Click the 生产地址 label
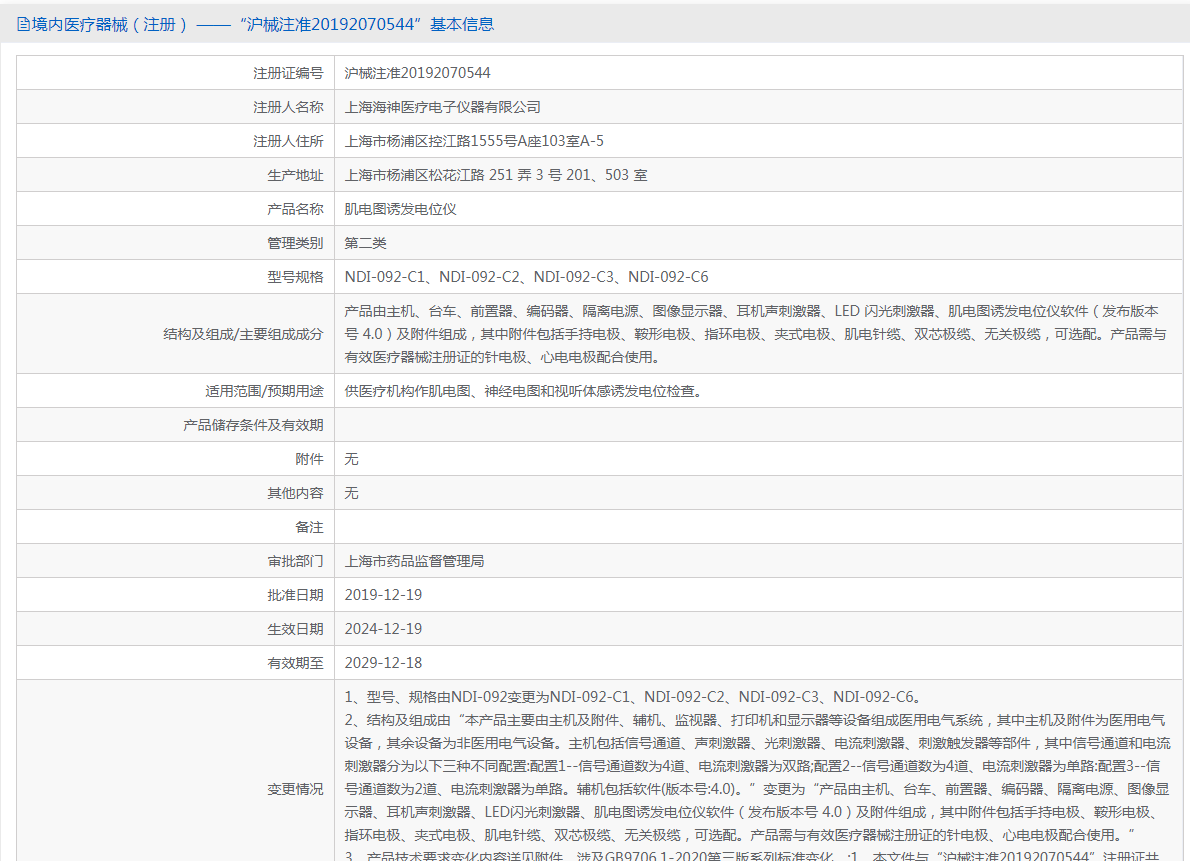Screen dimensions: 1190x861 pos(295,175)
